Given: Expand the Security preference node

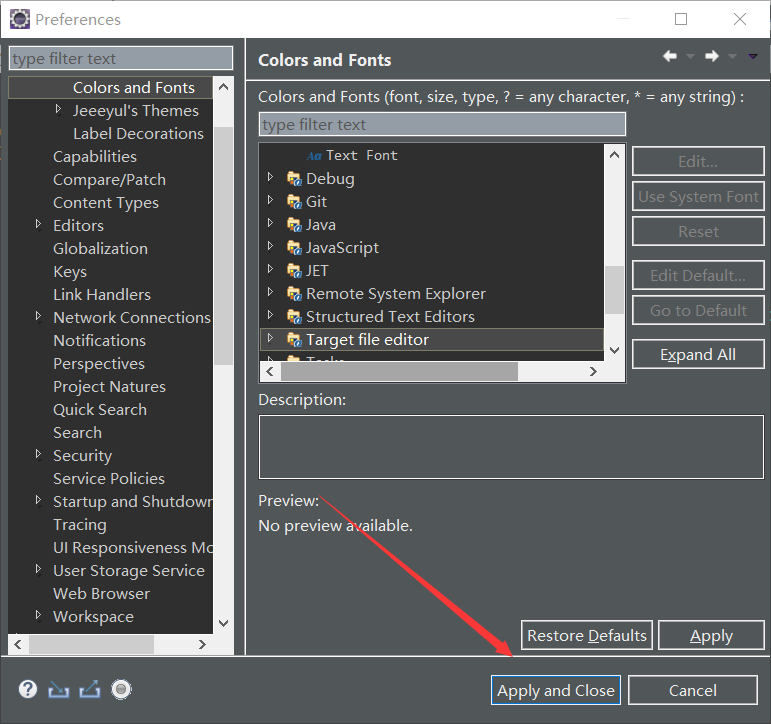Looking at the screenshot, I should (x=38, y=453).
